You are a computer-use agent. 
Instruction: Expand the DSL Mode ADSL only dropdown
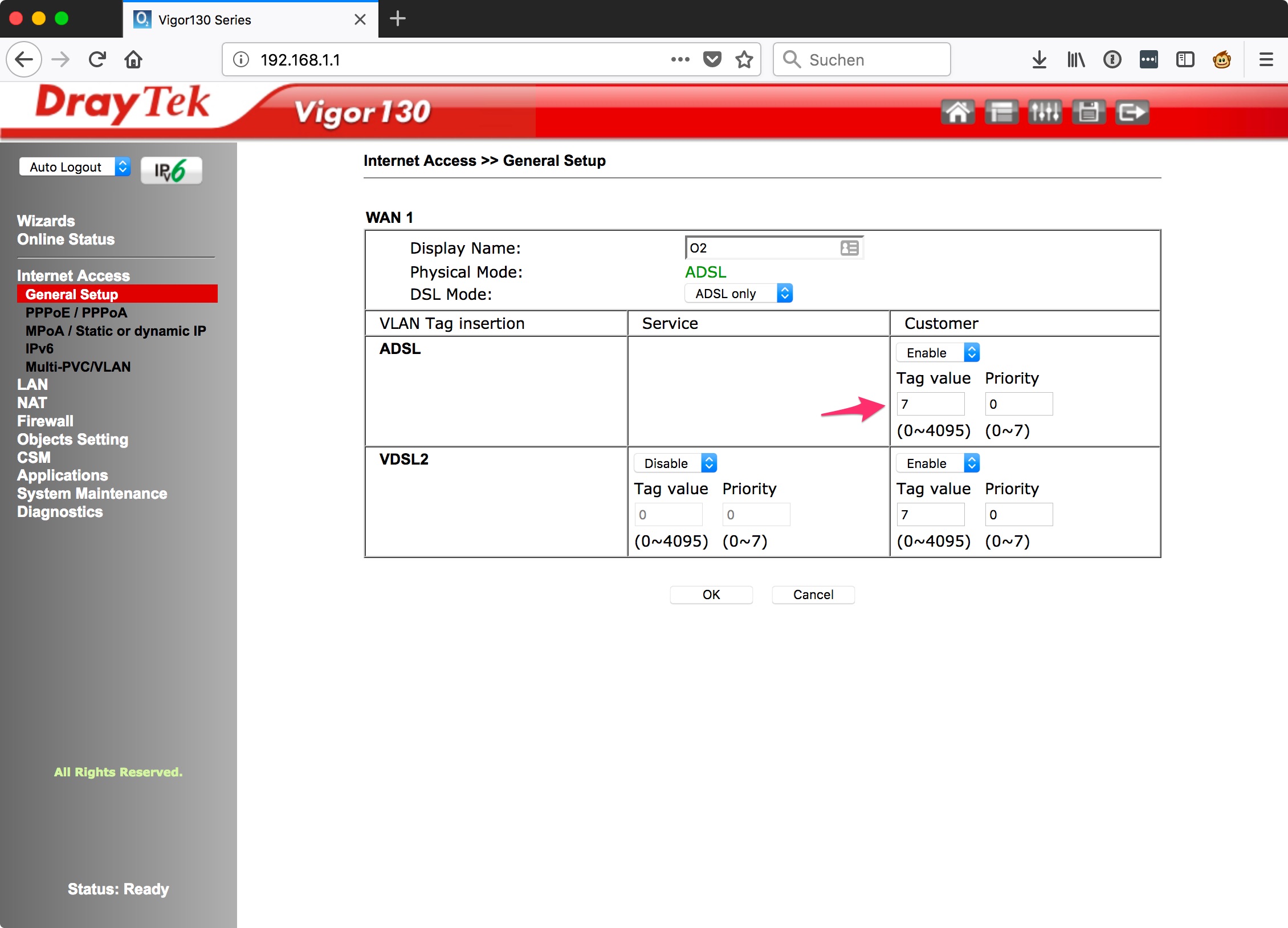click(739, 294)
